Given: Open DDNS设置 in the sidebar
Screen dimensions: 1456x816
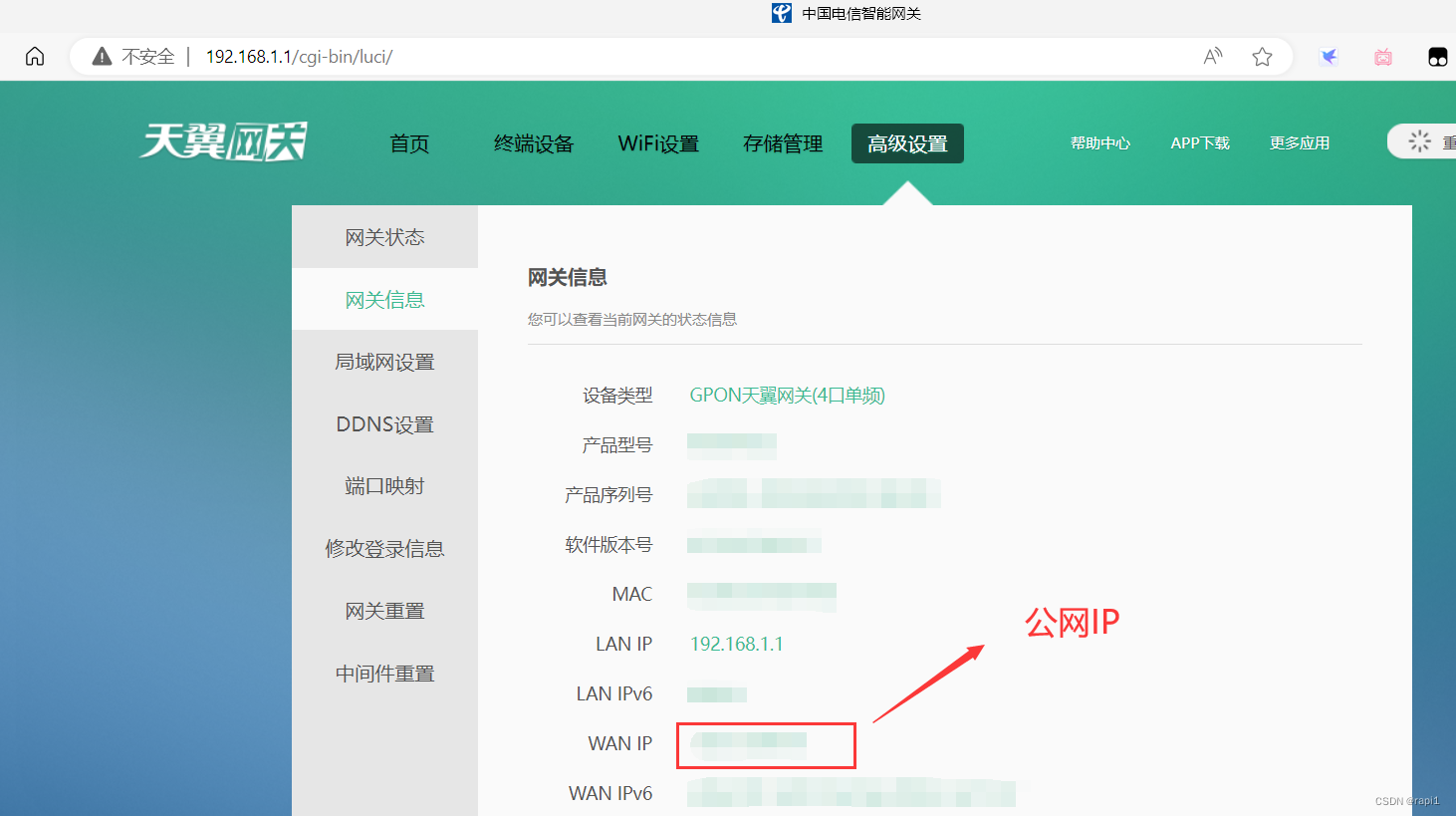Looking at the screenshot, I should pyautogui.click(x=384, y=424).
